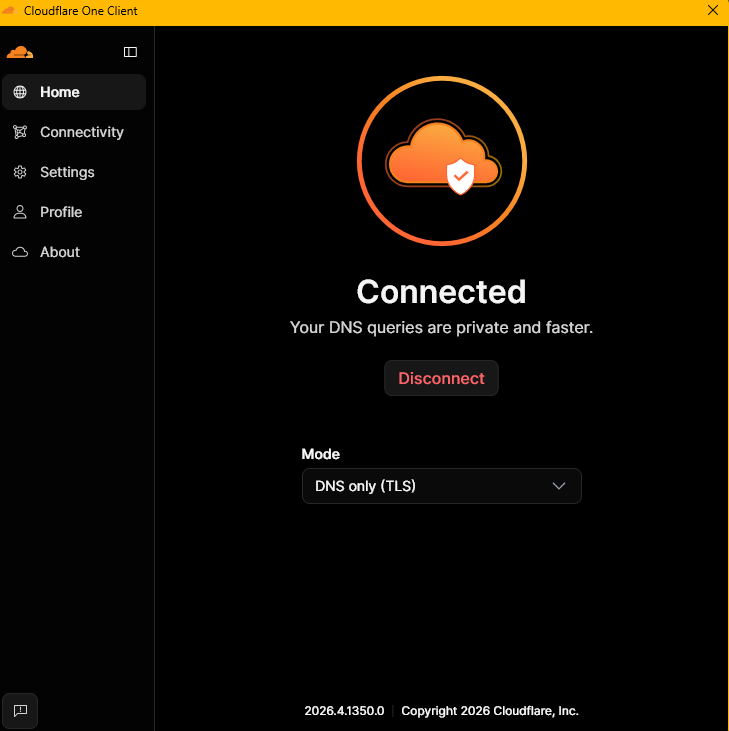Click the Disconnect button
The image size is (729, 731).
[x=441, y=378]
